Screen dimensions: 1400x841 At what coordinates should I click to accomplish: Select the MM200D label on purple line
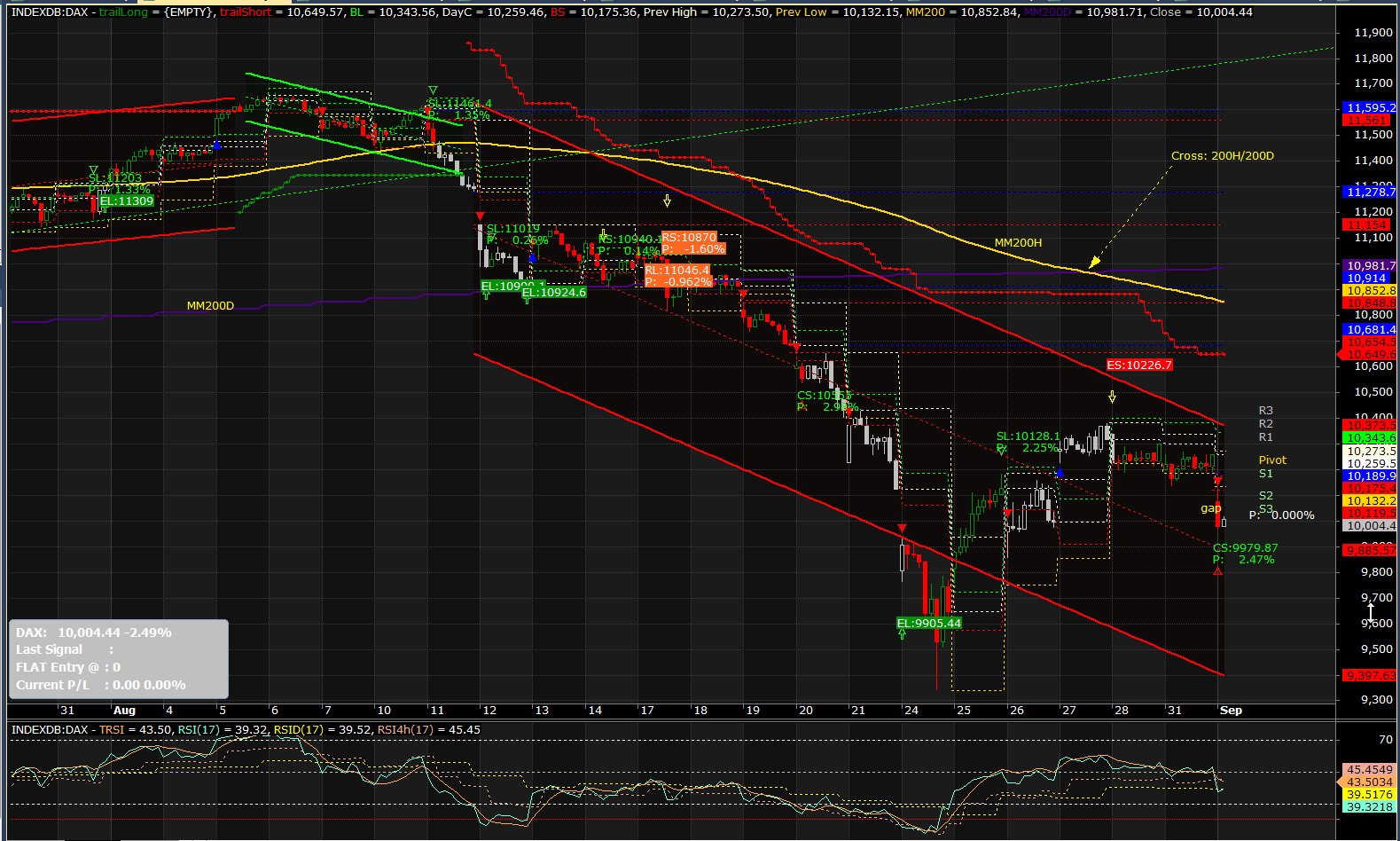point(210,306)
